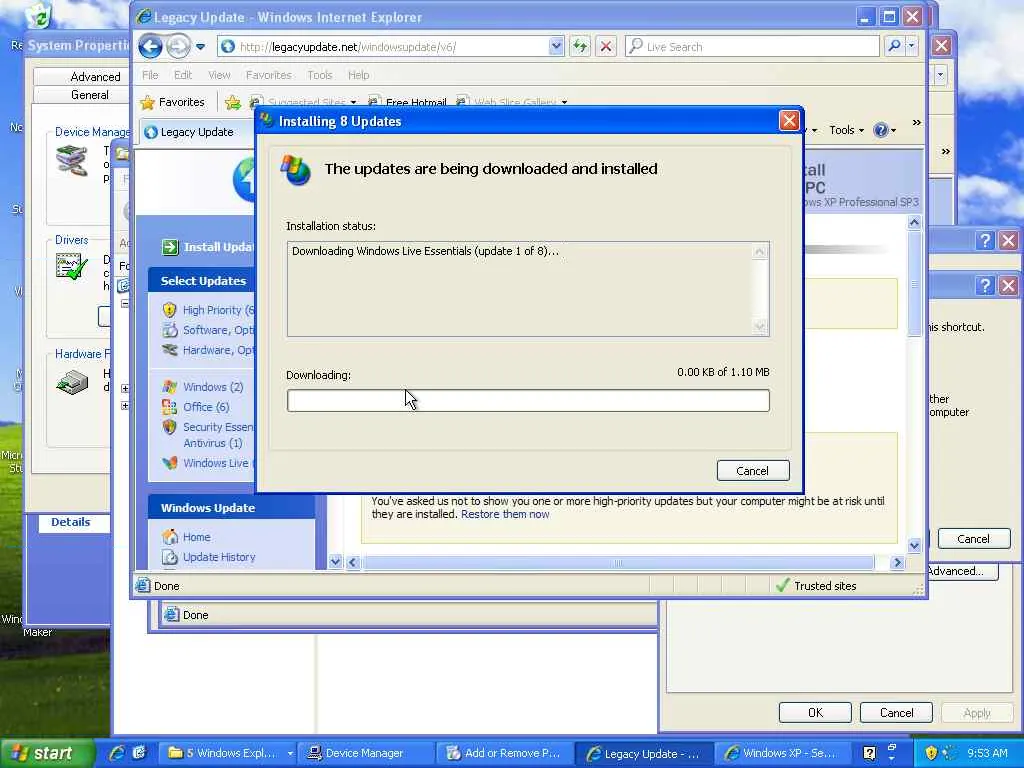Click the download progress bar
Image resolution: width=1024 pixels, height=768 pixels.
coord(528,400)
